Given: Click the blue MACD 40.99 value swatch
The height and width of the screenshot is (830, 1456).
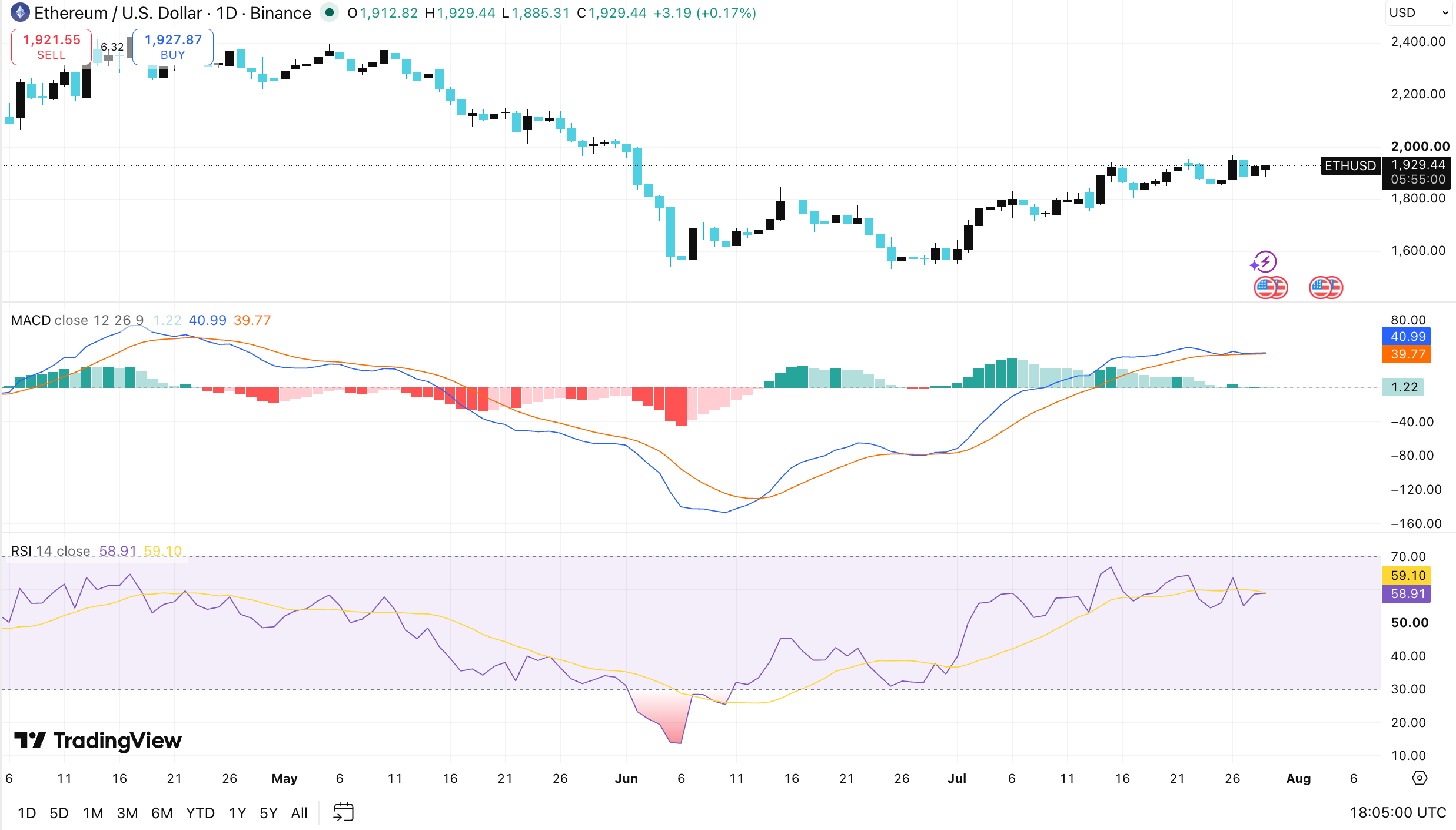Looking at the screenshot, I should point(1406,337).
